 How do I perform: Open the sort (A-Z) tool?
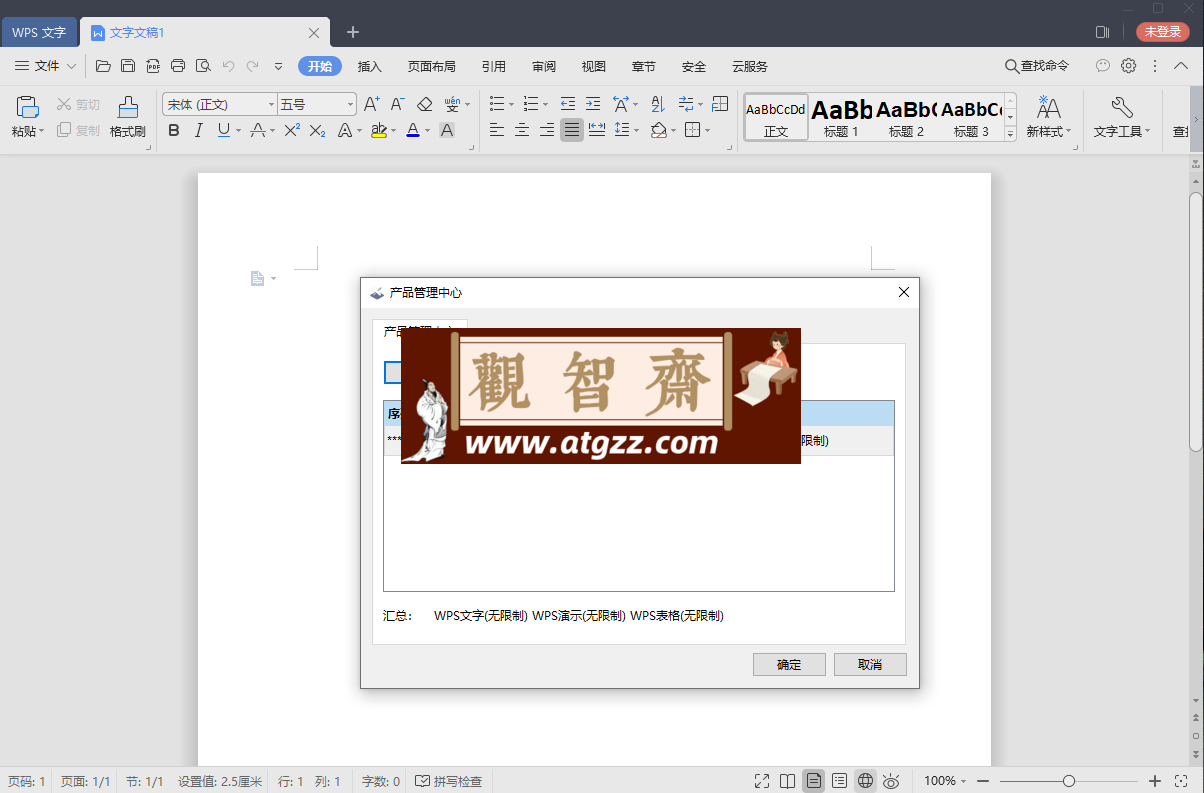click(658, 104)
